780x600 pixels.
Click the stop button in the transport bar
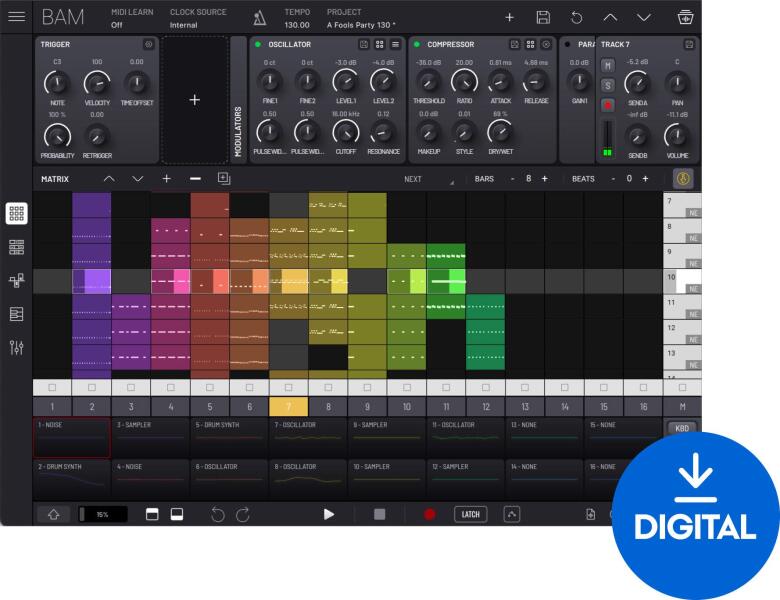click(379, 514)
